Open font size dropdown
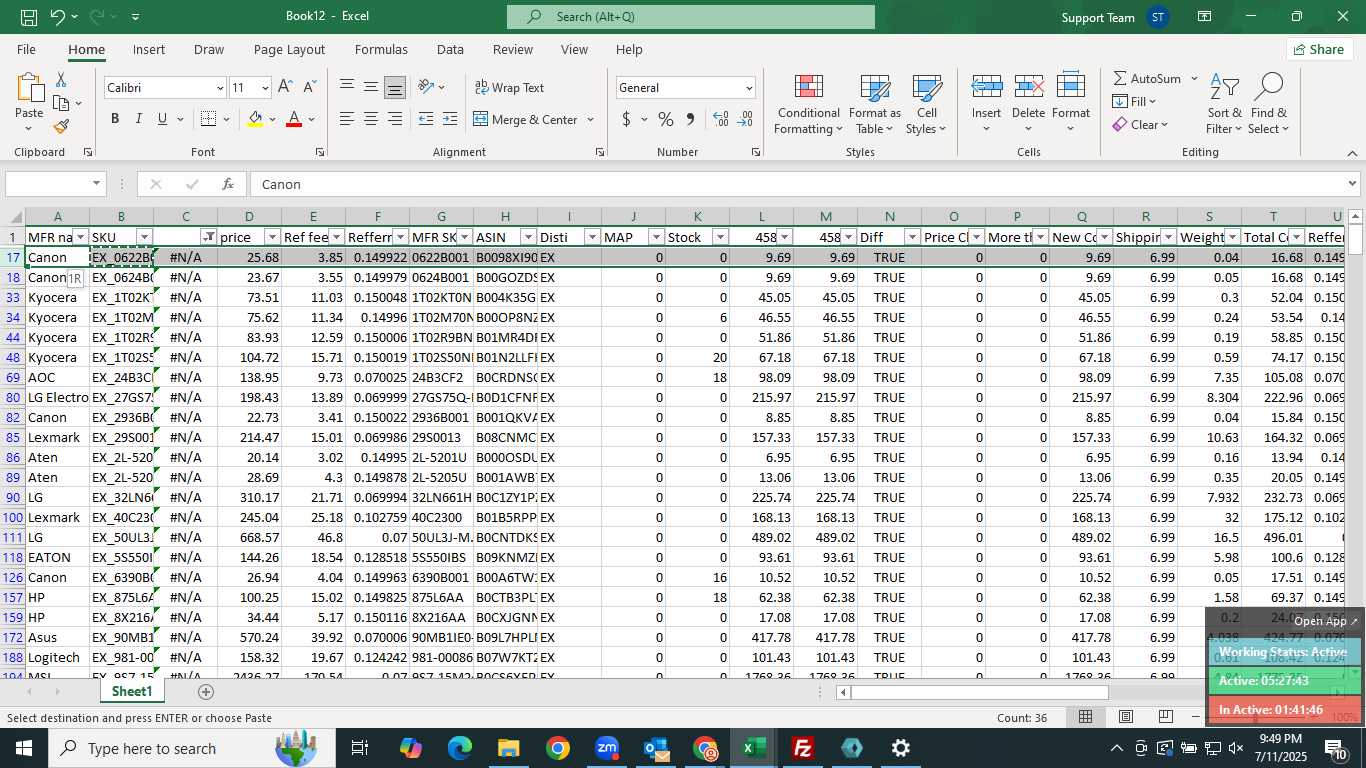Screen dimensions: 1366x768 click(x=264, y=88)
